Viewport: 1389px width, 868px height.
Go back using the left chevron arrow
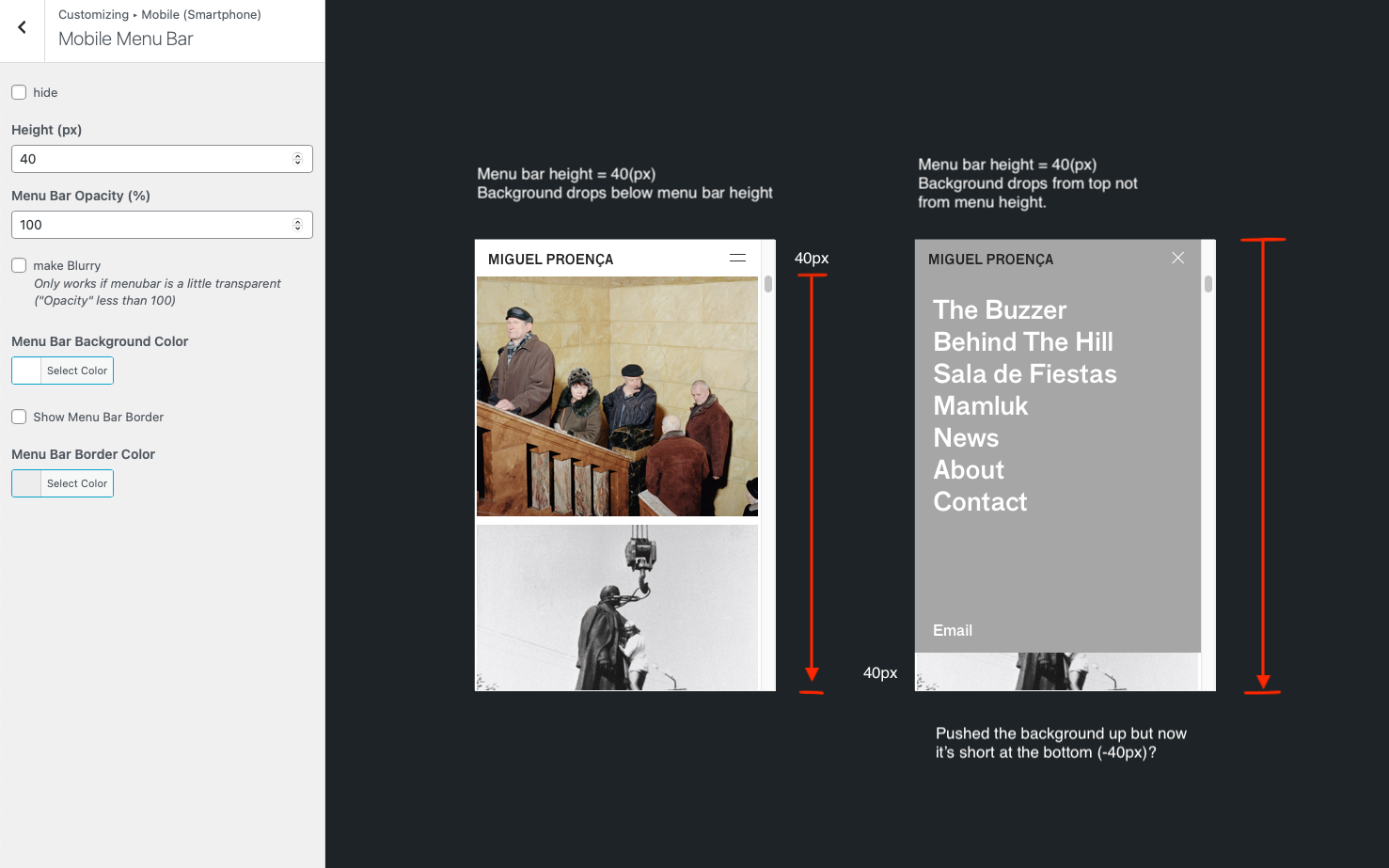coord(23,28)
